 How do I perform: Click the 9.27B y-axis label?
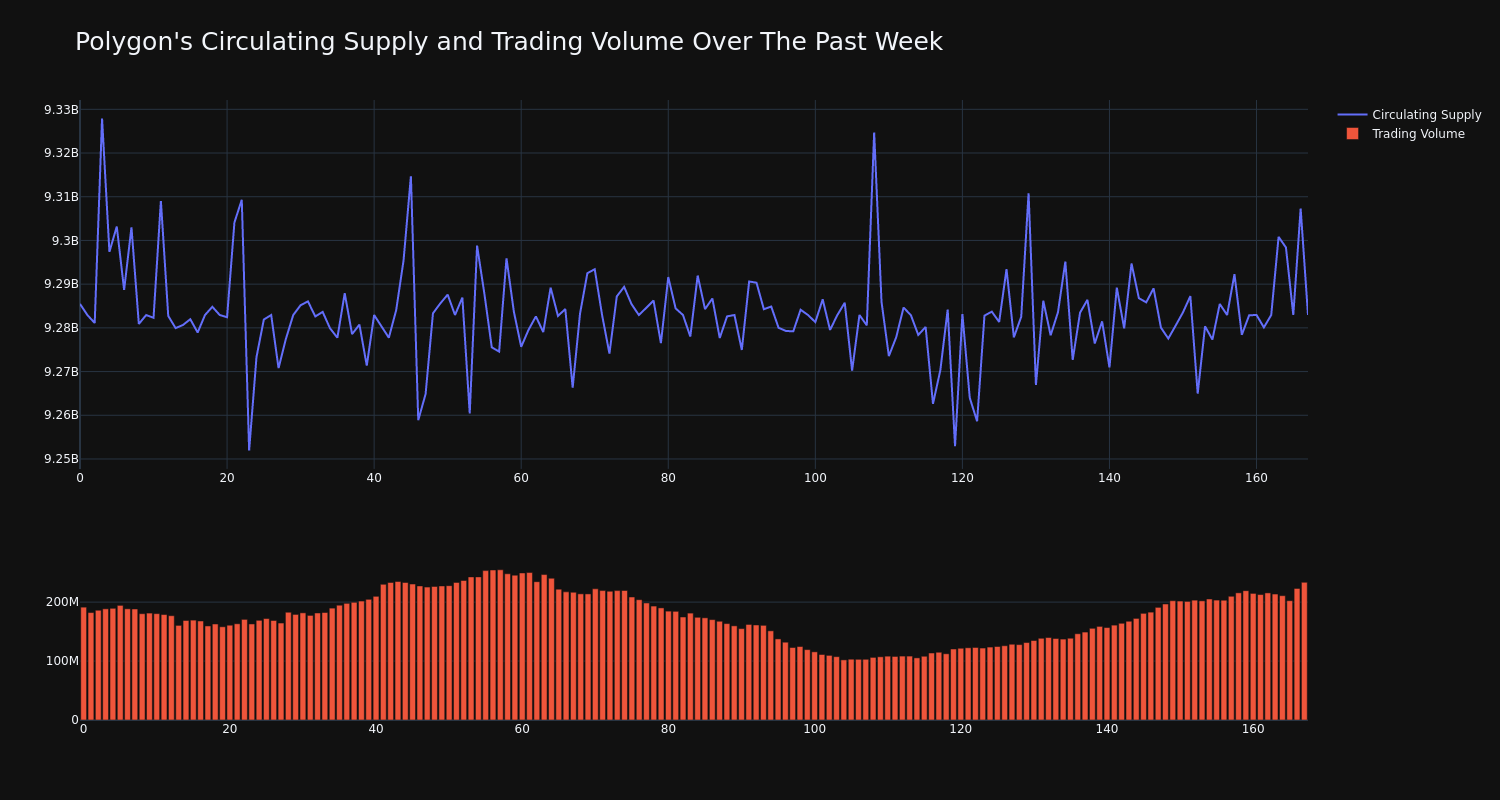click(x=61, y=372)
